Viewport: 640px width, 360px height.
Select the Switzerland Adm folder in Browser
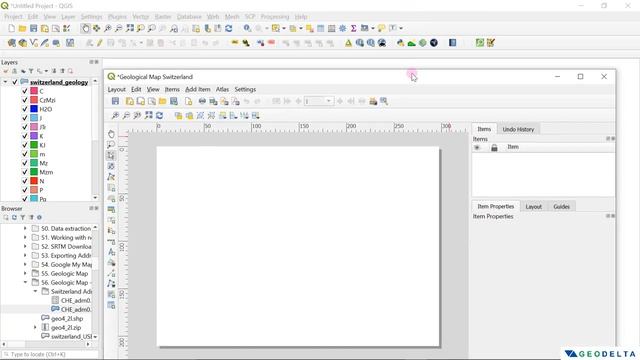(71, 291)
